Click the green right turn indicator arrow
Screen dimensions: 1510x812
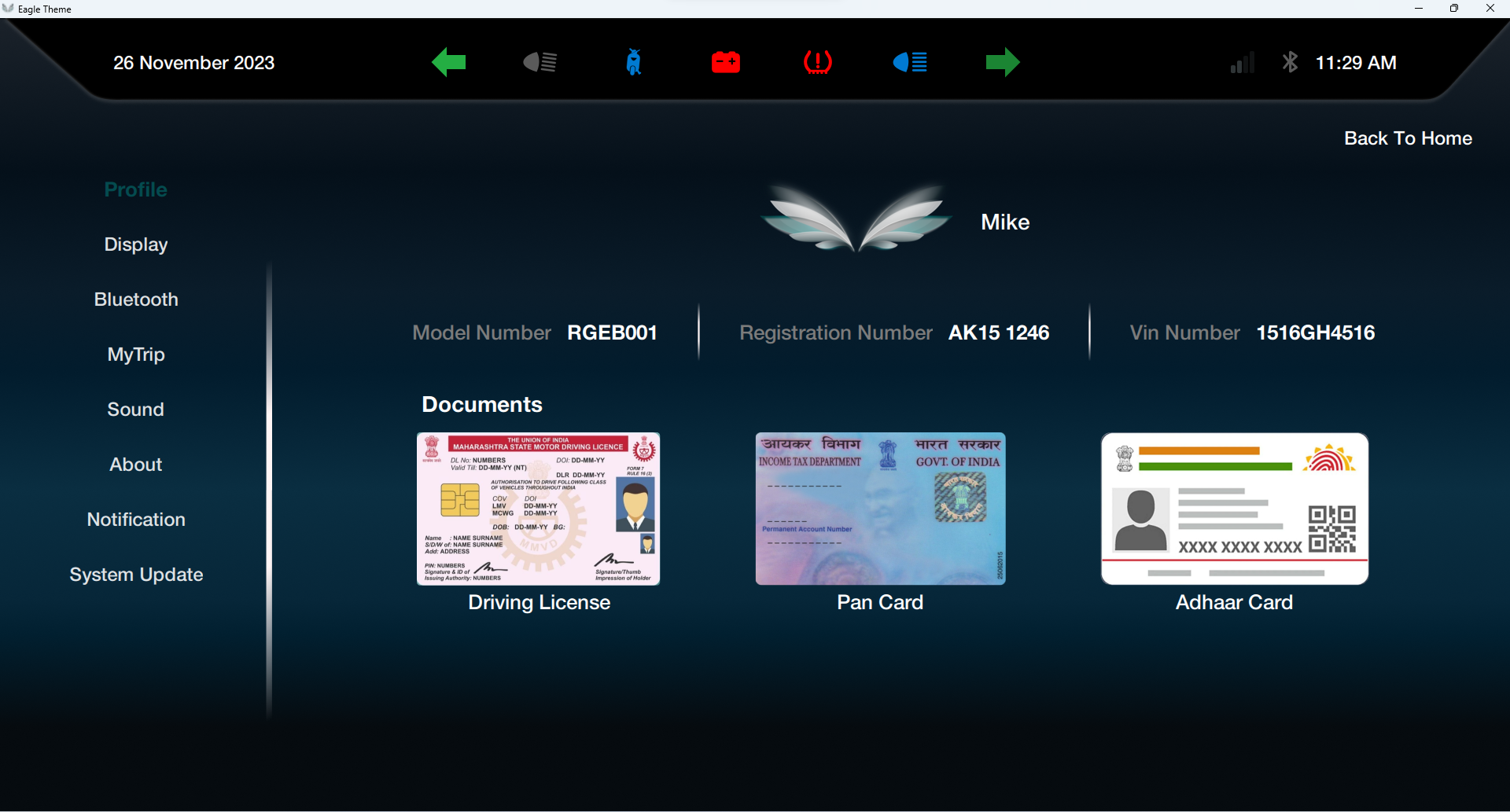point(1003,62)
